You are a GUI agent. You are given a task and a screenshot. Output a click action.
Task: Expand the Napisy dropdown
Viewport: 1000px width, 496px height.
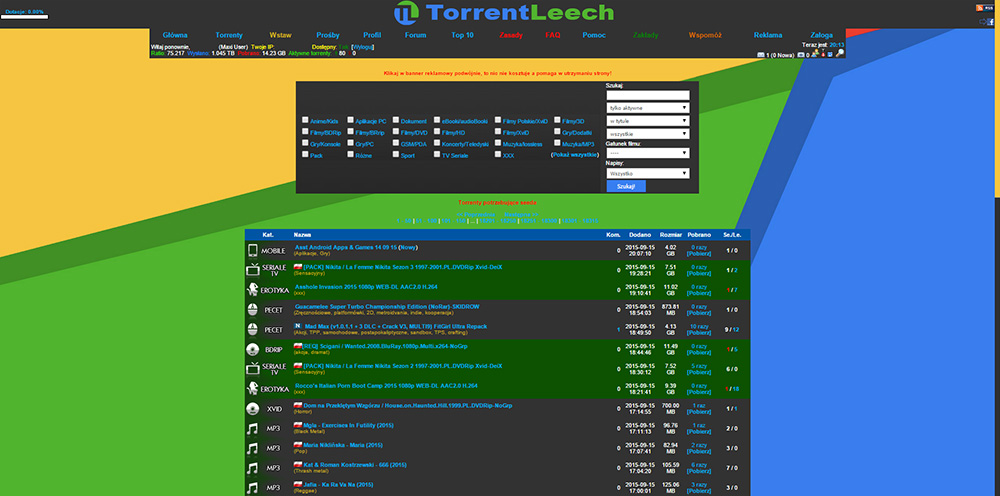click(x=648, y=173)
